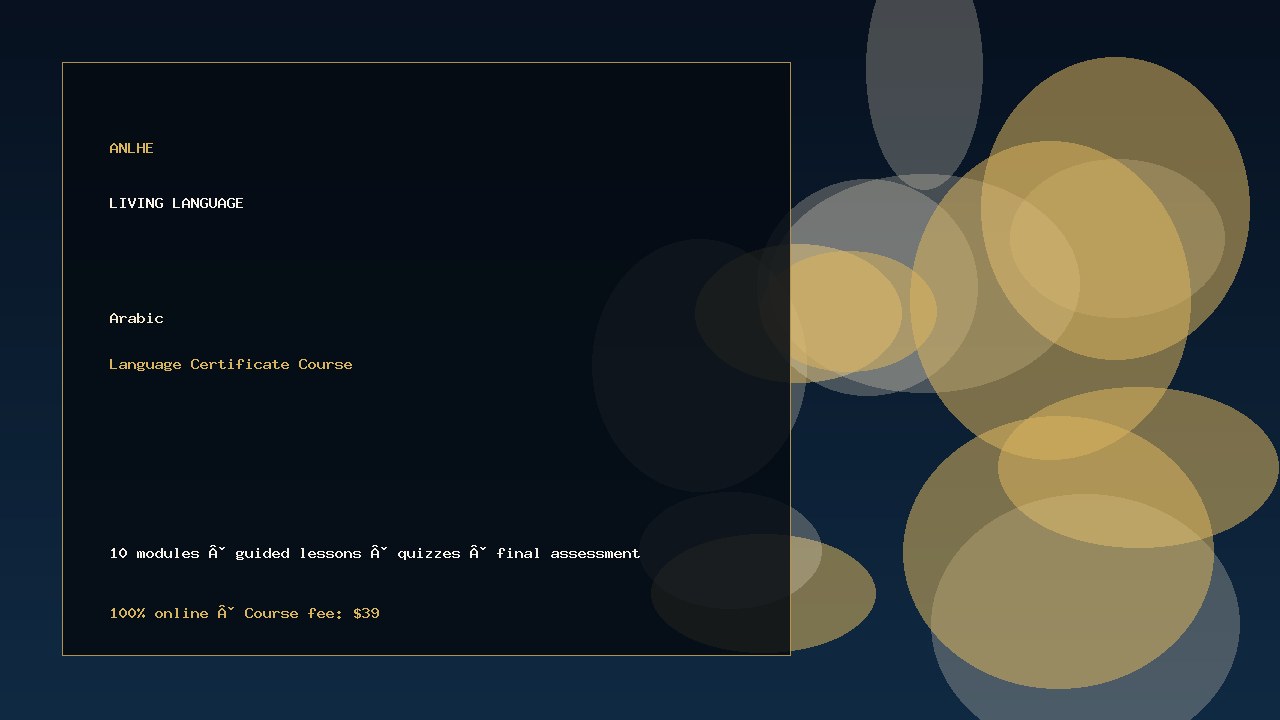Select the "LIVING LANGUAGE" heading
The width and height of the screenshot is (1280, 720).
coord(176,203)
